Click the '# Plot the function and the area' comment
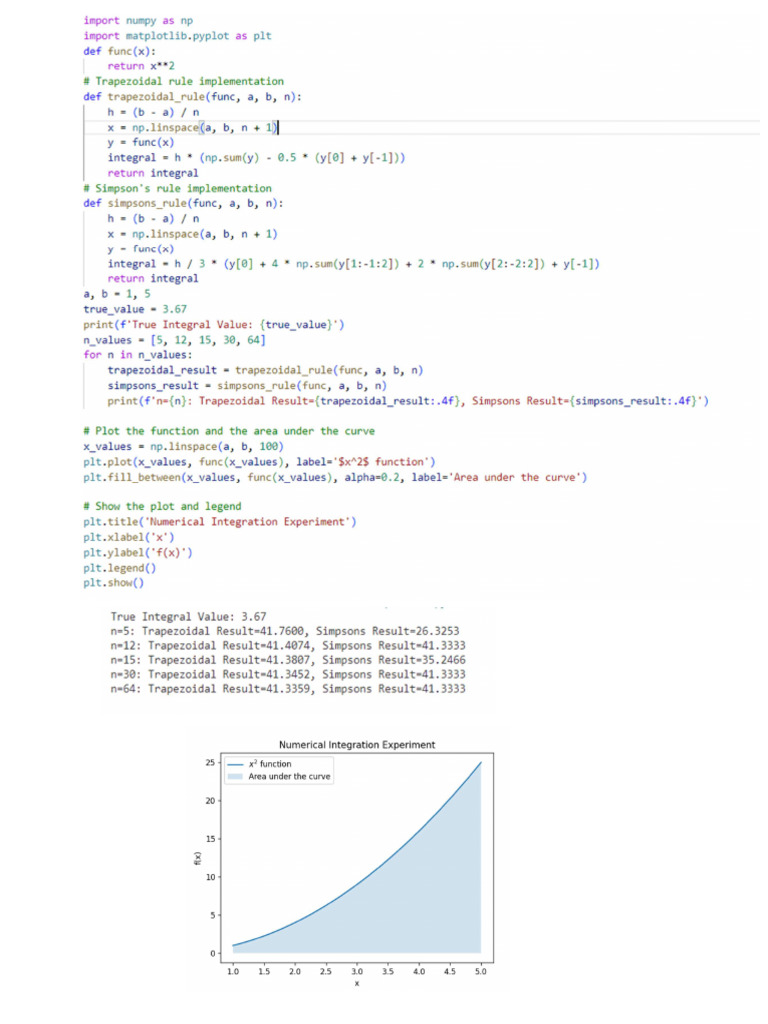 229,431
